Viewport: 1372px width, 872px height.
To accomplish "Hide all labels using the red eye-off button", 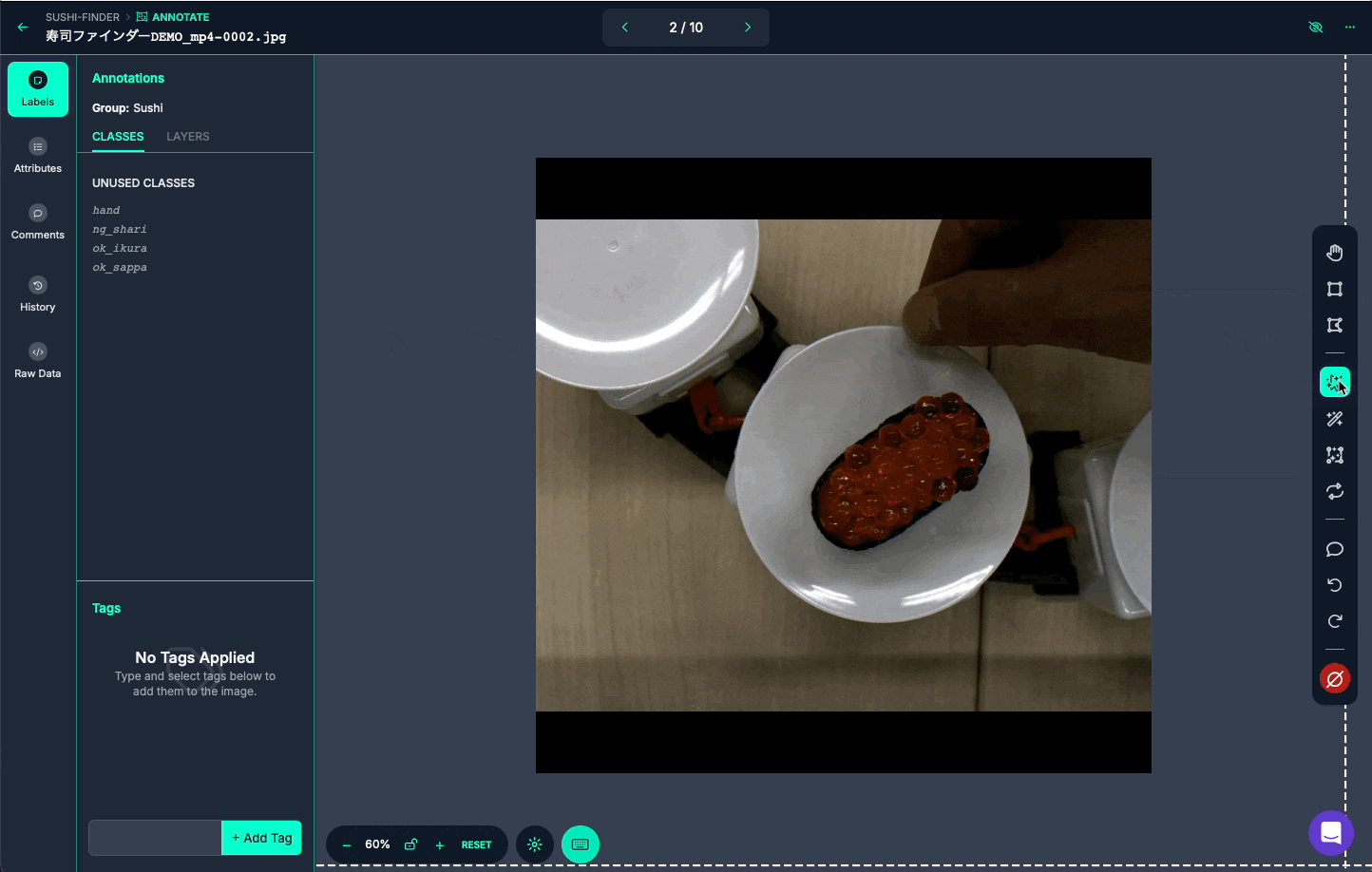I will [x=1334, y=677].
